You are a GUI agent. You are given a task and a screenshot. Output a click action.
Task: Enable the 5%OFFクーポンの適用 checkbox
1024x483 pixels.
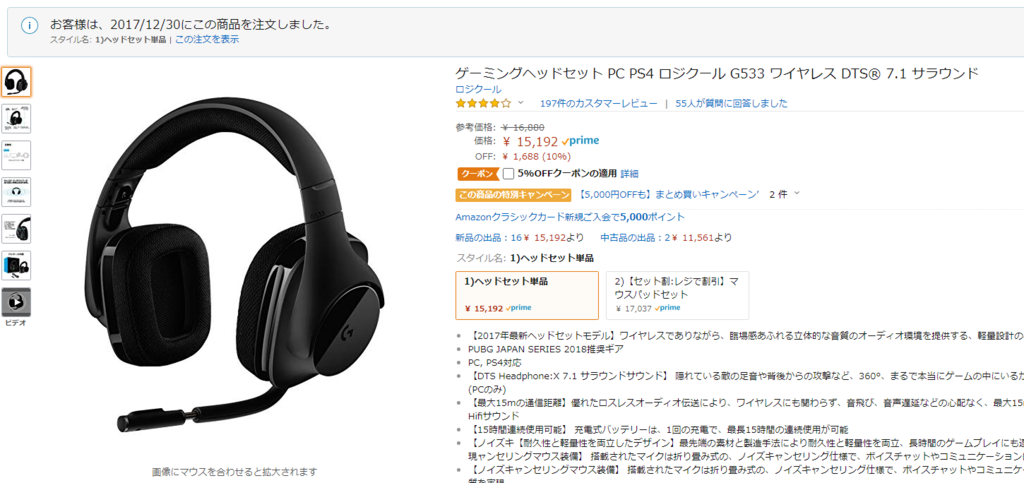point(509,174)
